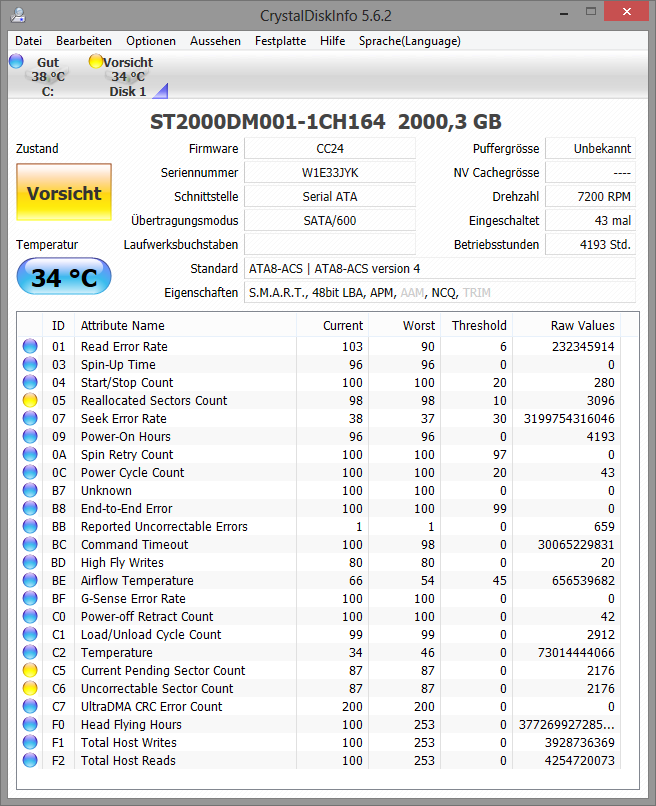This screenshot has height=806, width=656.
Task: Click the empty Laufwerksbuchstaben field
Action: point(330,245)
